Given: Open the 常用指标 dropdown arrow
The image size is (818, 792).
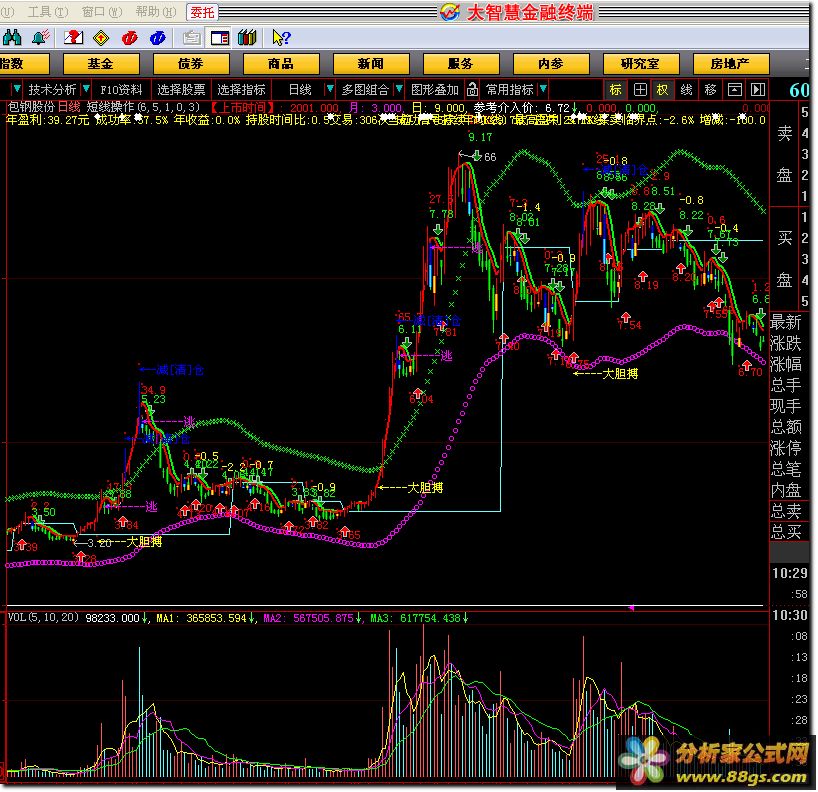Looking at the screenshot, I should tap(543, 89).
